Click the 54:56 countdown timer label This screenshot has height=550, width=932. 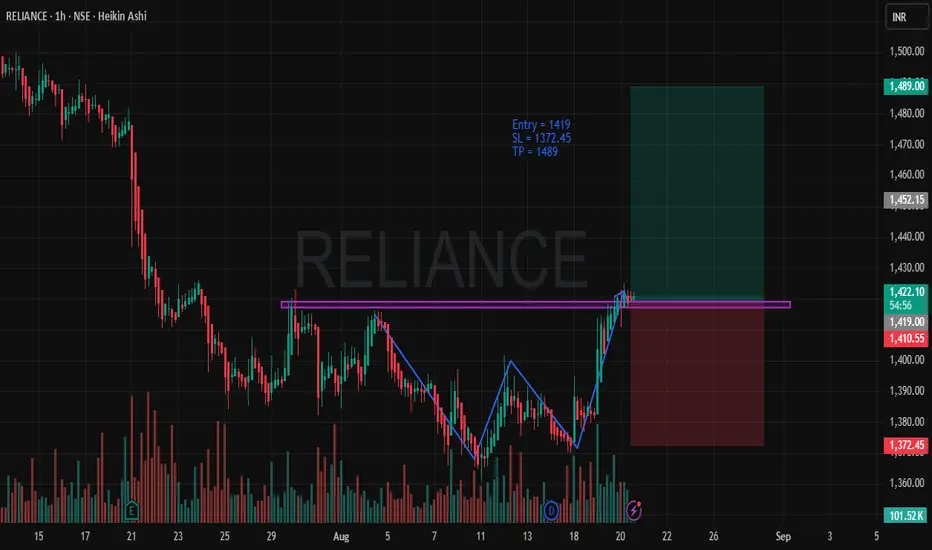(900, 306)
